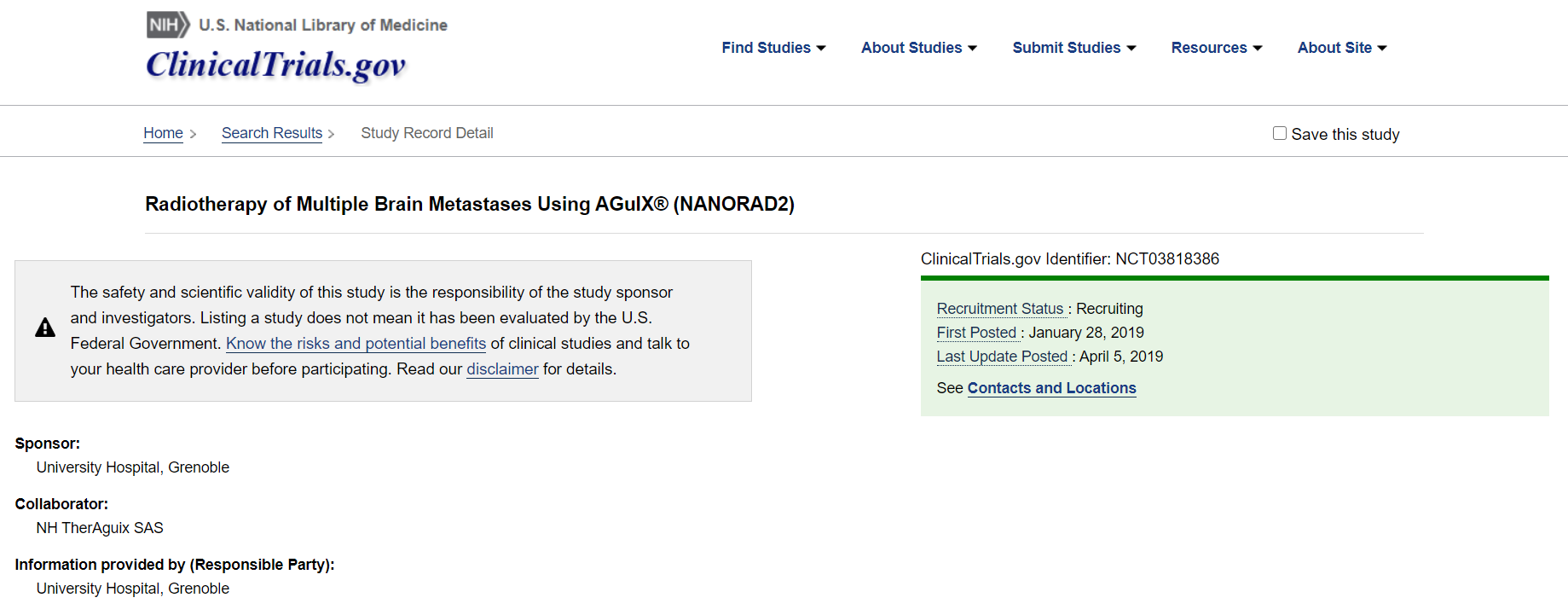This screenshot has height=615, width=1568.
Task: Click the January 28, 2019 date
Action: tap(1086, 333)
